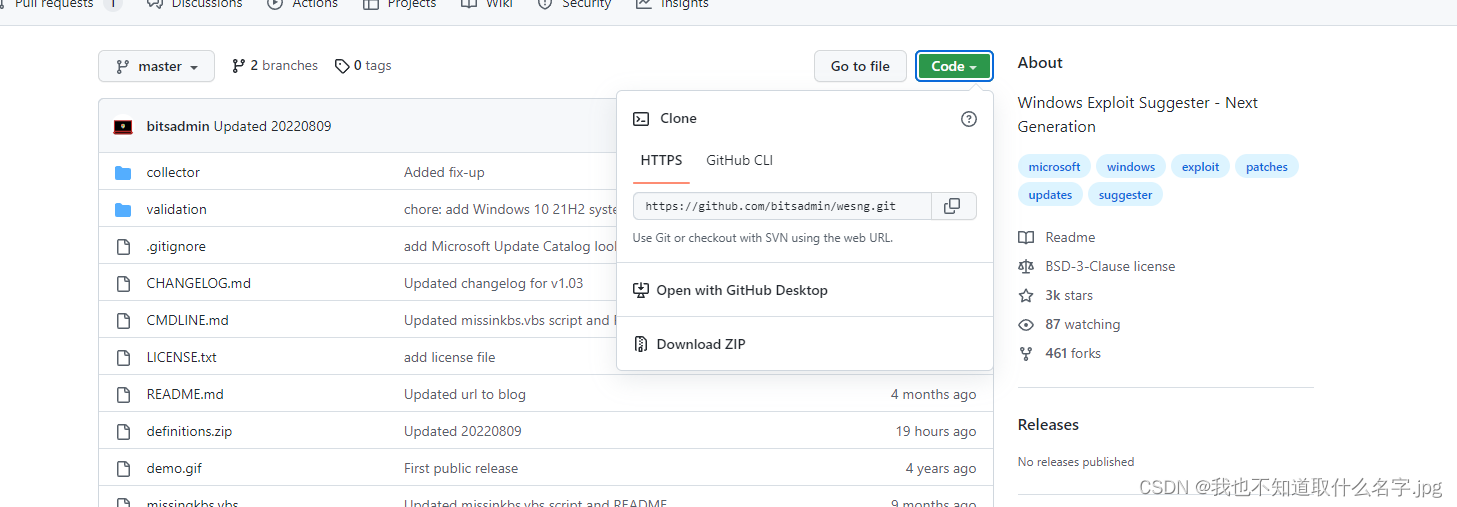Click the patches topic tag
The height and width of the screenshot is (507, 1457).
[1267, 167]
